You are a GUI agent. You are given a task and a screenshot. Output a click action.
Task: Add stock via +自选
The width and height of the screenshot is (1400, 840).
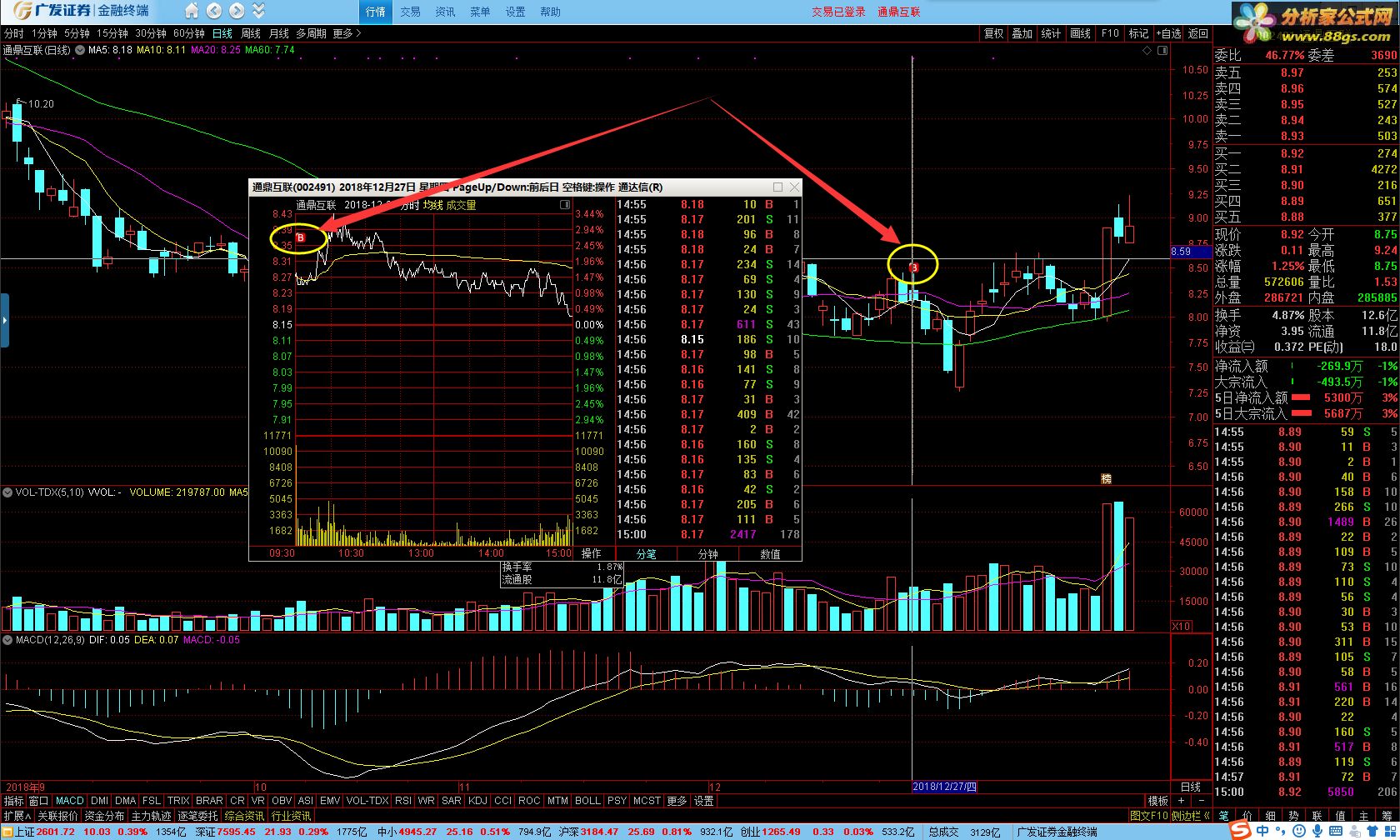coord(1168,33)
